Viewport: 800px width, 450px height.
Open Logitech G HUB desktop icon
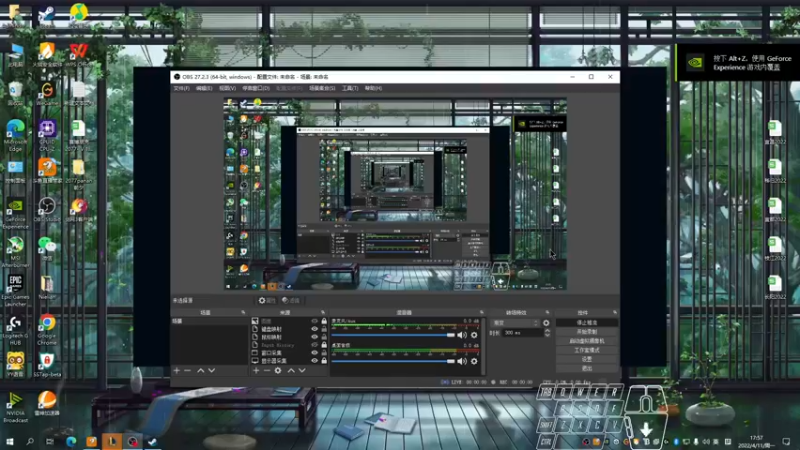point(15,330)
